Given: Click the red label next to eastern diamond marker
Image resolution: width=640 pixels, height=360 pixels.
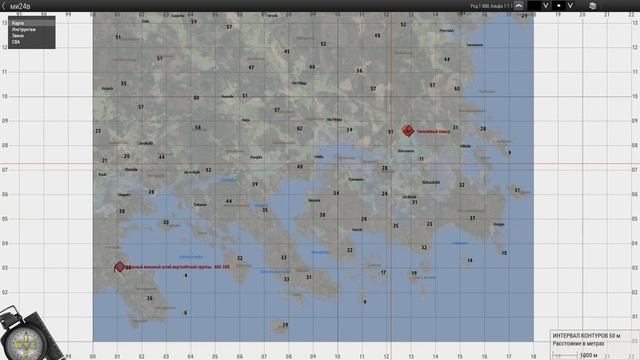Looking at the screenshot, I should [433, 131].
